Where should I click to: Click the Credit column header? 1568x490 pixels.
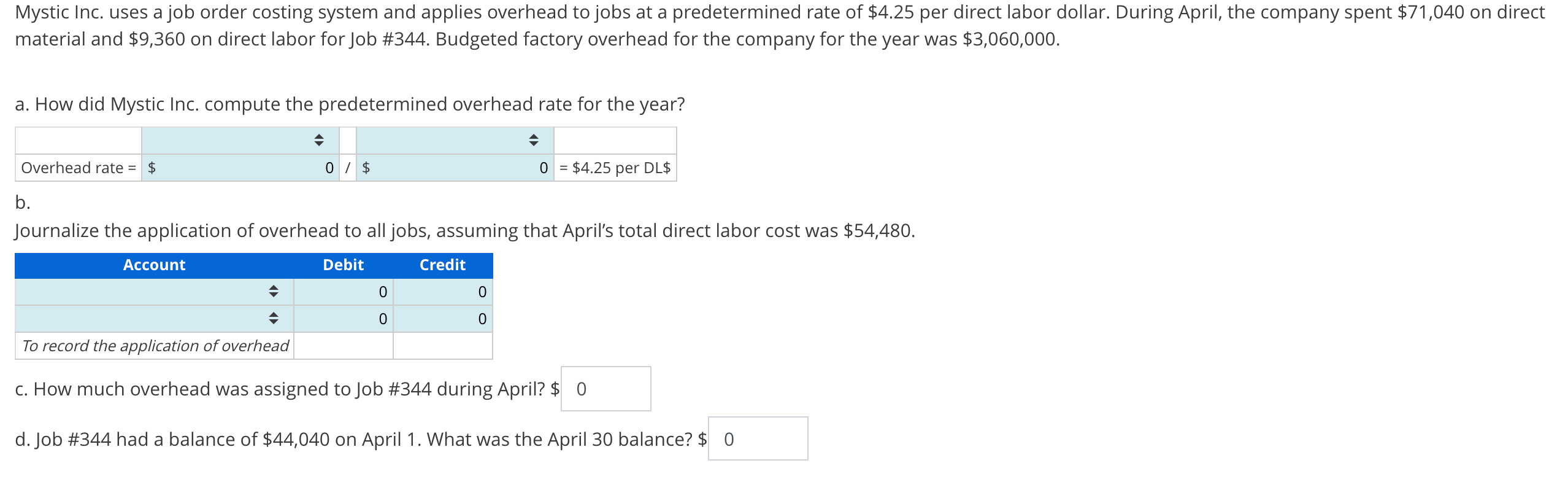click(443, 265)
